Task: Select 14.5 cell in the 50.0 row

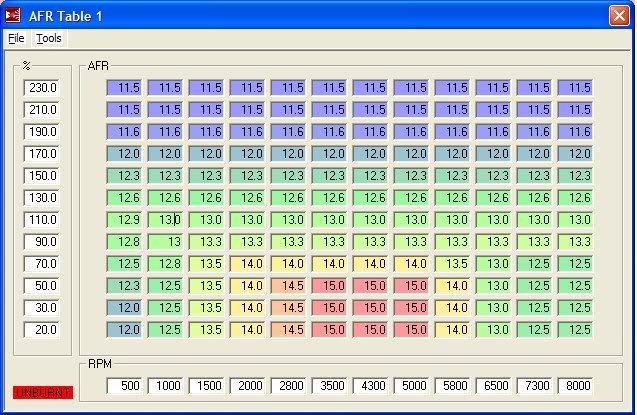Action: [288, 285]
